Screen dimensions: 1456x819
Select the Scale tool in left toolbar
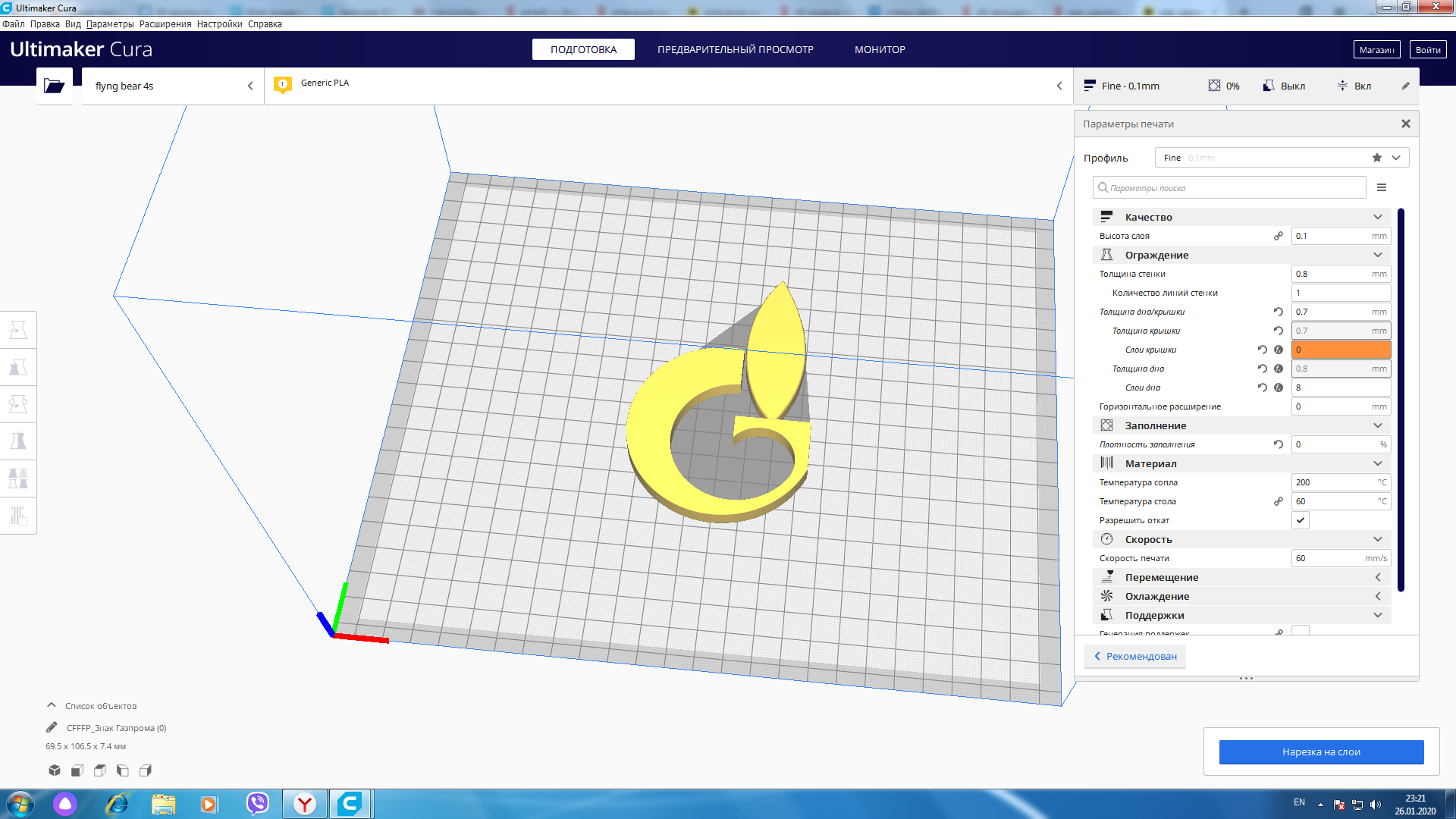pyautogui.click(x=18, y=367)
